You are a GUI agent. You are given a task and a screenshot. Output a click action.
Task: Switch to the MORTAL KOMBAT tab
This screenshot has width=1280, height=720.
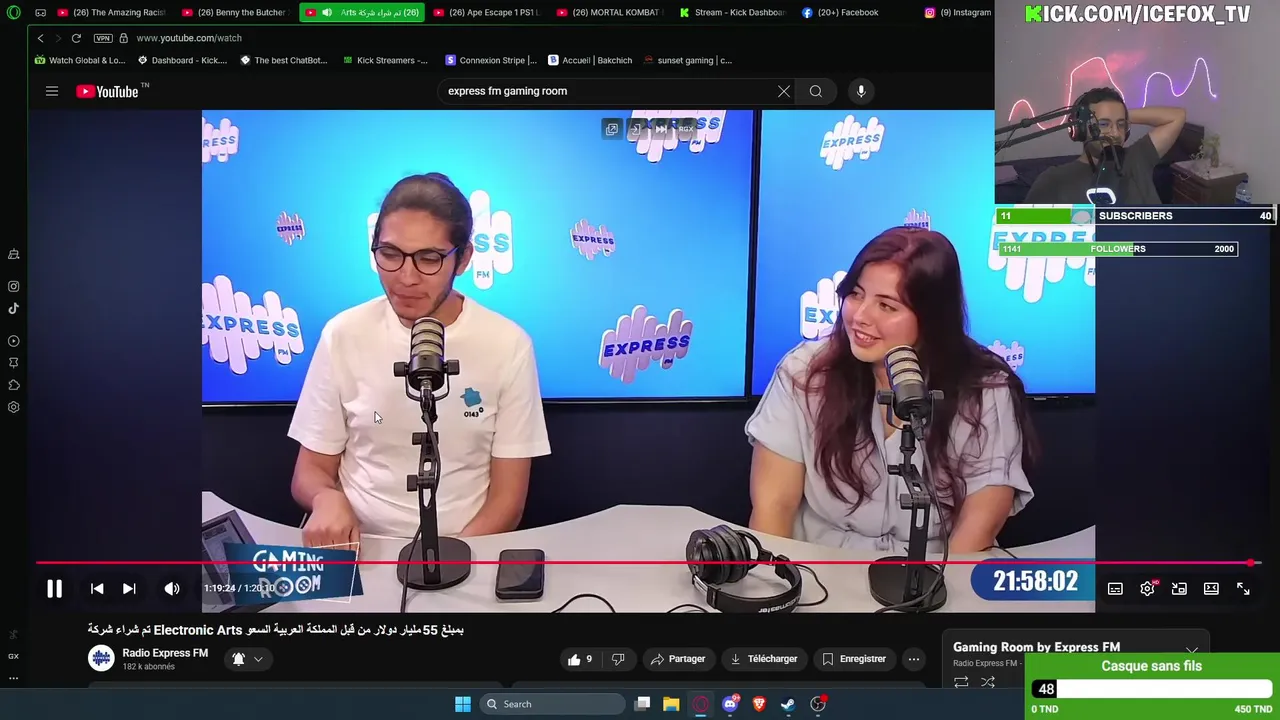pyautogui.click(x=610, y=12)
